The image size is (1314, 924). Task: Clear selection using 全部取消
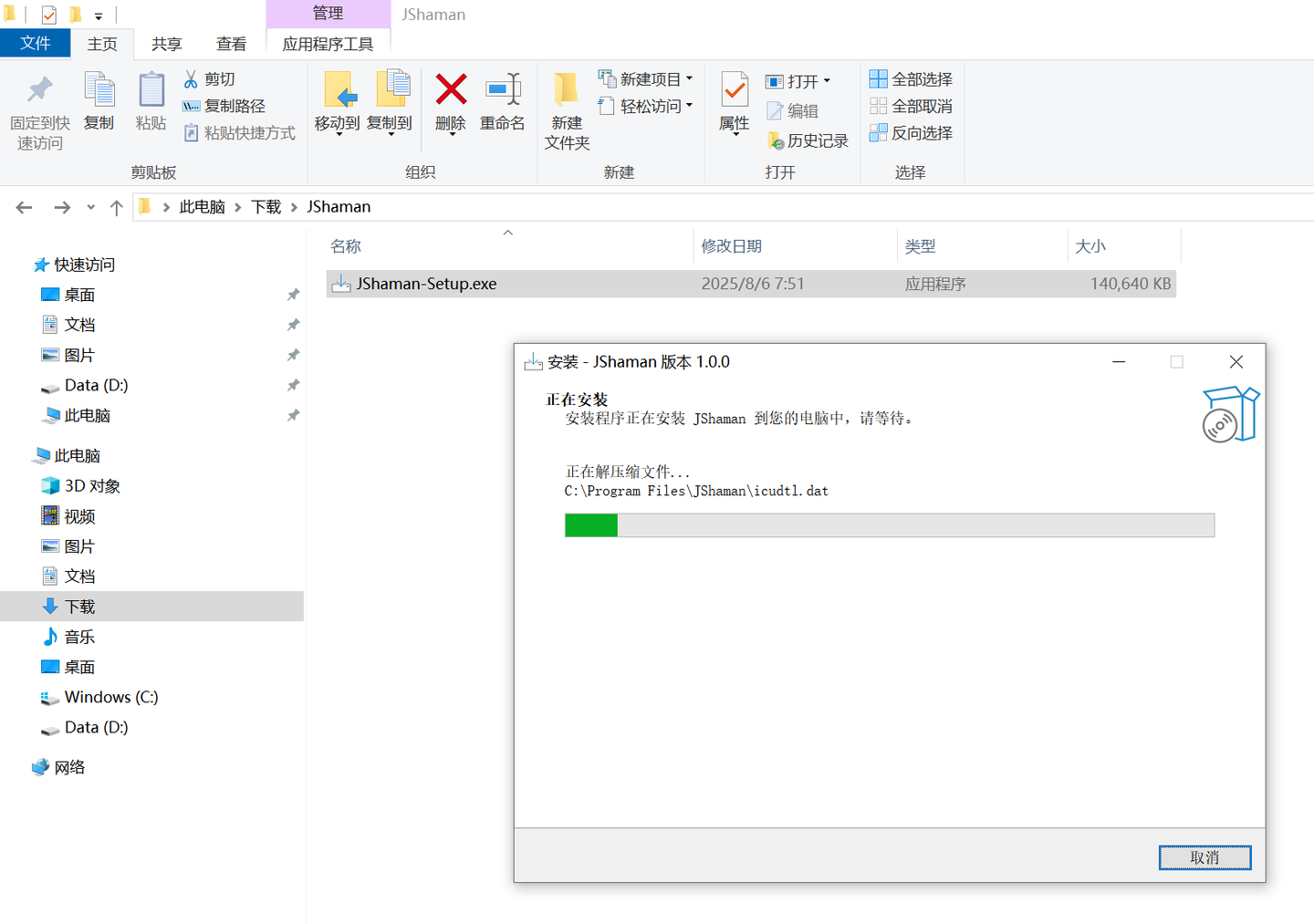tap(911, 106)
